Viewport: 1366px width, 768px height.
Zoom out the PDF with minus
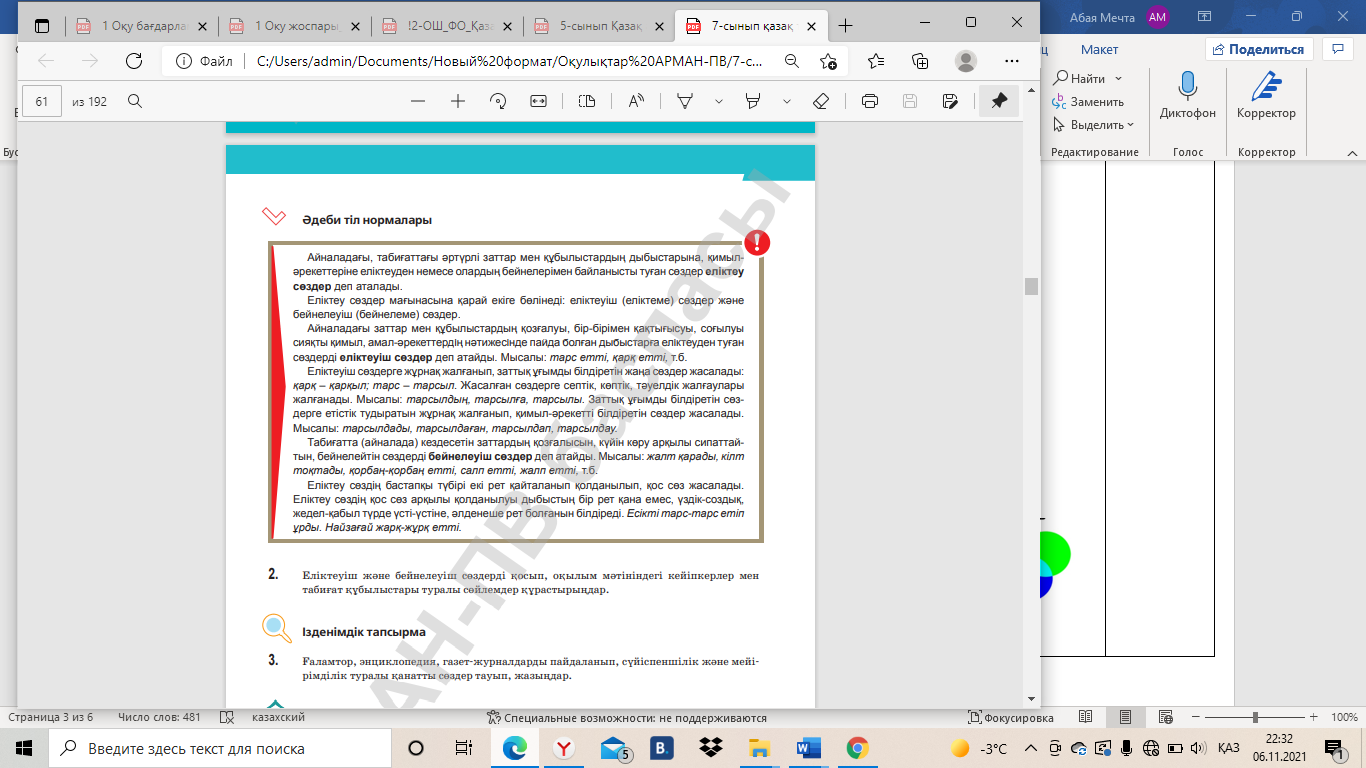418,101
